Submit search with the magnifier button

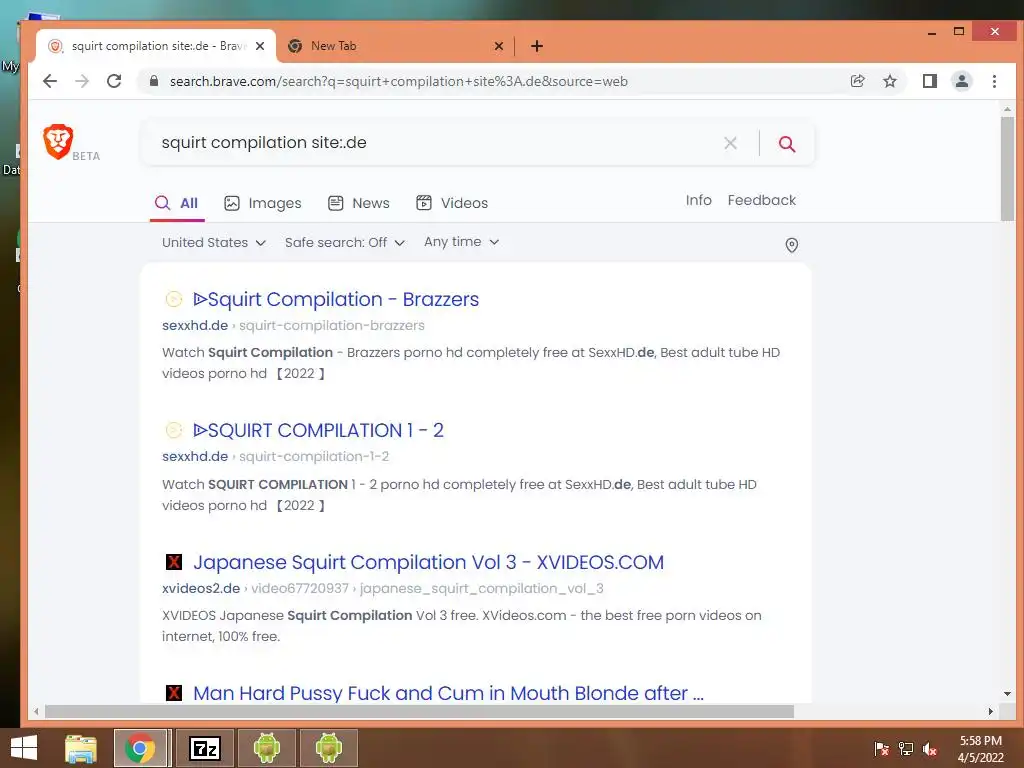click(787, 144)
